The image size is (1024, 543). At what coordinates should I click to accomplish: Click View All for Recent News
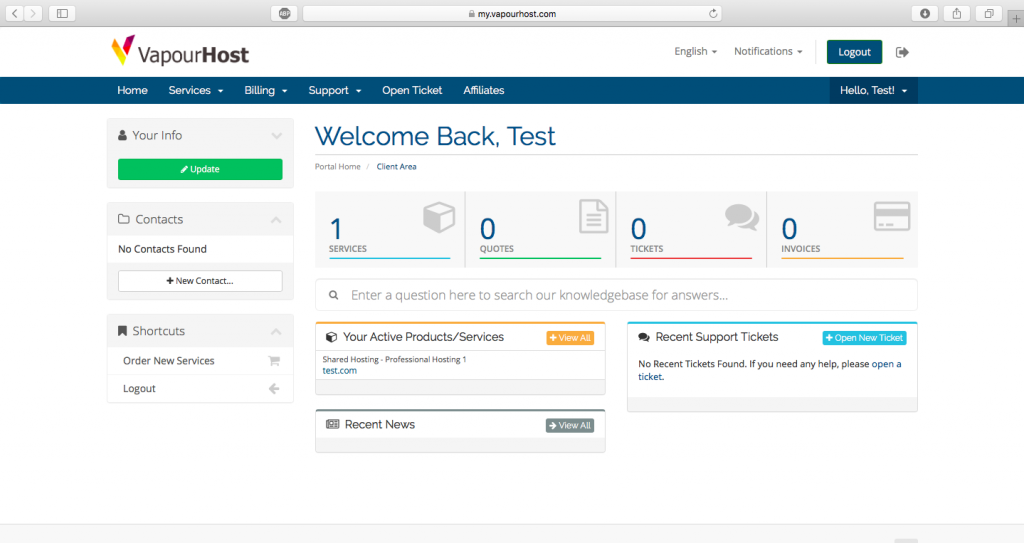(x=570, y=425)
